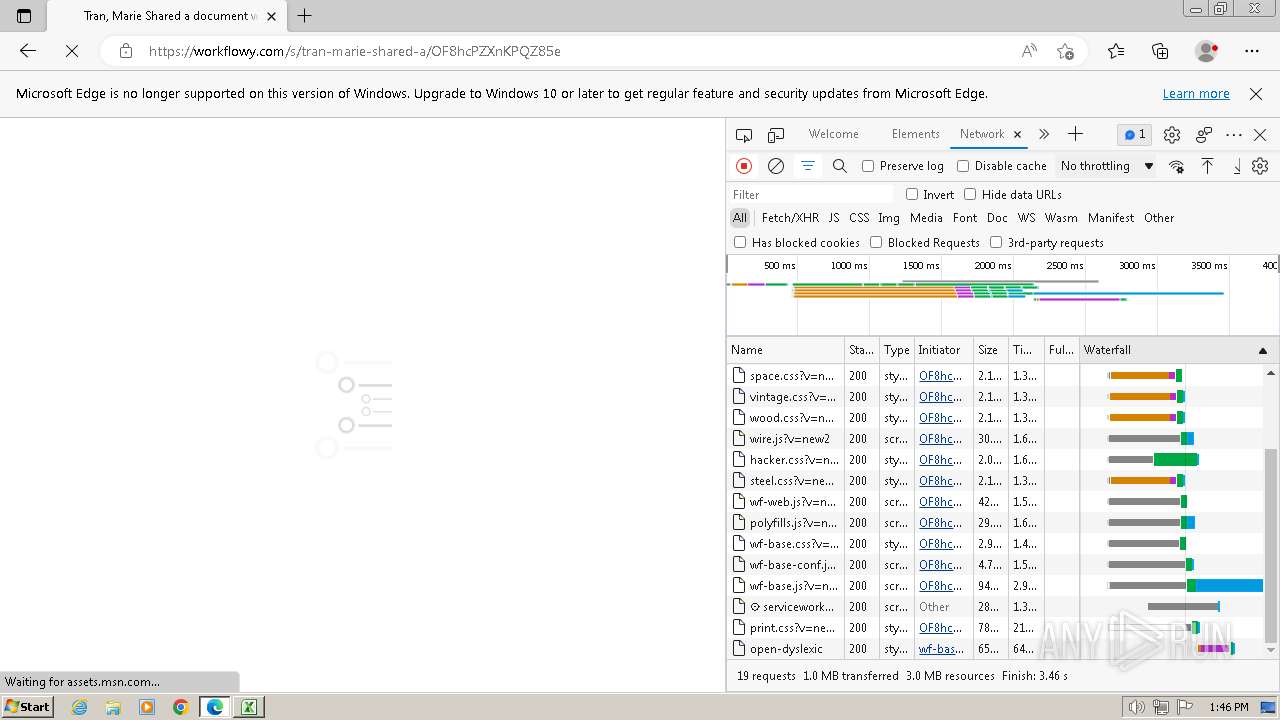The image size is (1280, 720).
Task: Filter requests by Fetch/XHR
Action: pyautogui.click(x=790, y=218)
